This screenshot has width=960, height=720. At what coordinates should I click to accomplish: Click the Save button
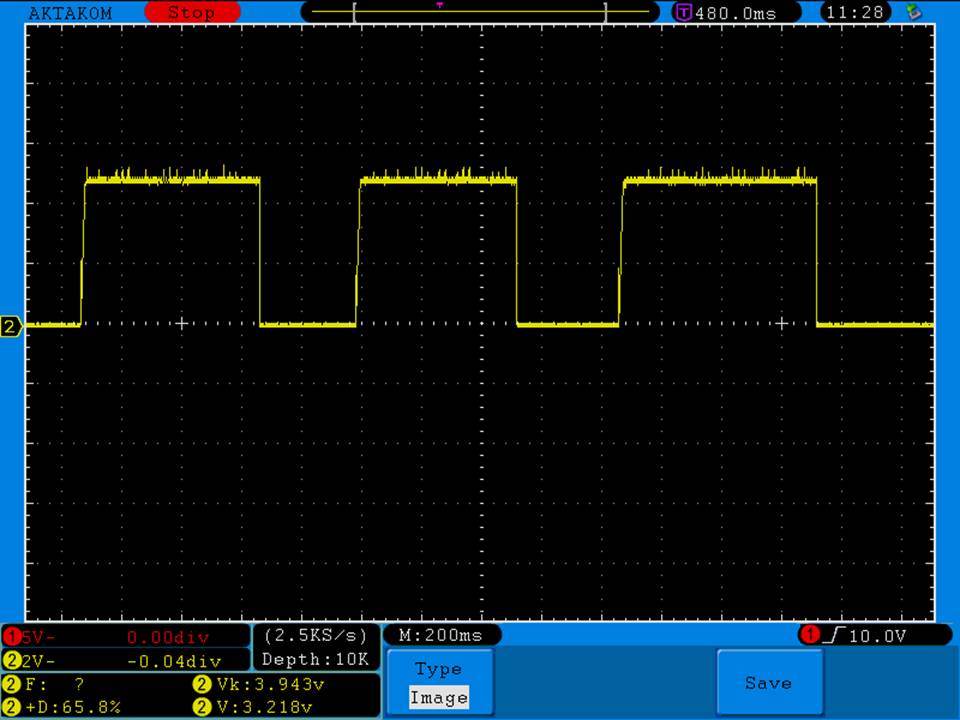pos(768,683)
